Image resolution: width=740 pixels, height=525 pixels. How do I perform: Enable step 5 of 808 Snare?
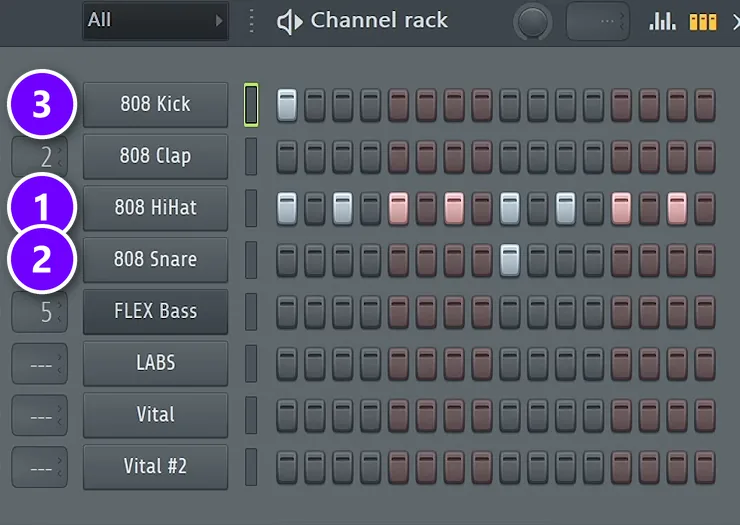pyautogui.click(x=398, y=260)
